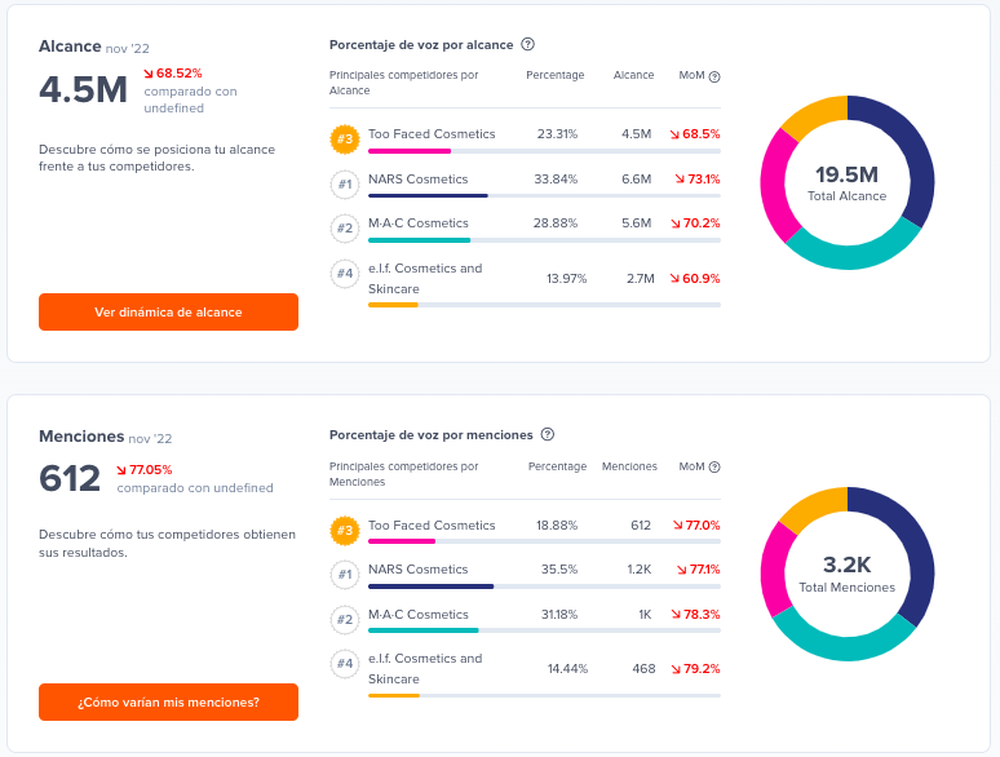Select Too Faced Cosmetics in Alcance table
The height and width of the screenshot is (757, 1000).
pyautogui.click(x=431, y=134)
